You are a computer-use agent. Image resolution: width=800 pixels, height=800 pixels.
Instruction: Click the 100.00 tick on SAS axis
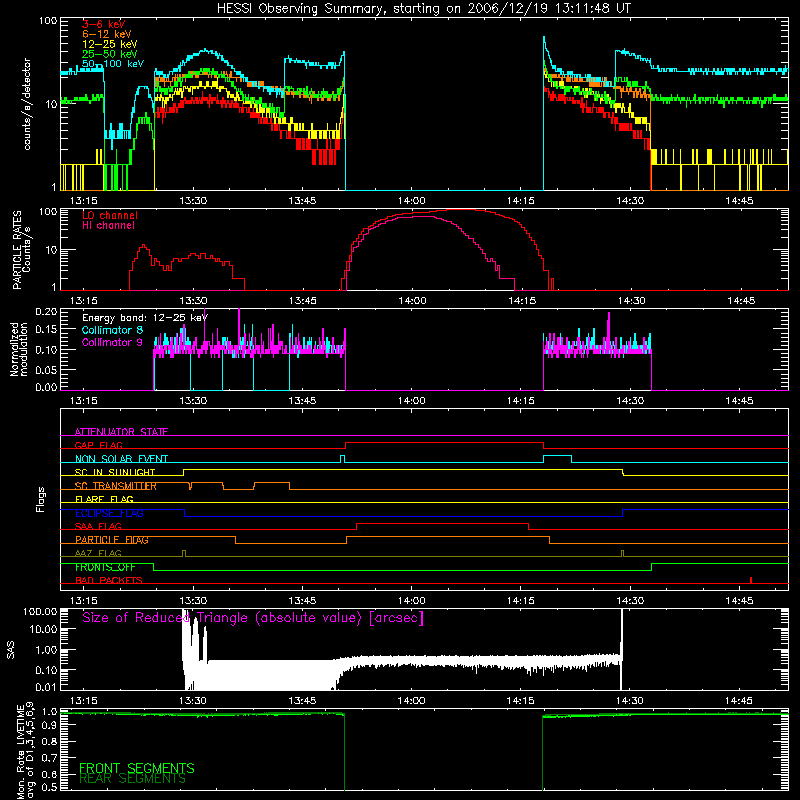coord(40,611)
